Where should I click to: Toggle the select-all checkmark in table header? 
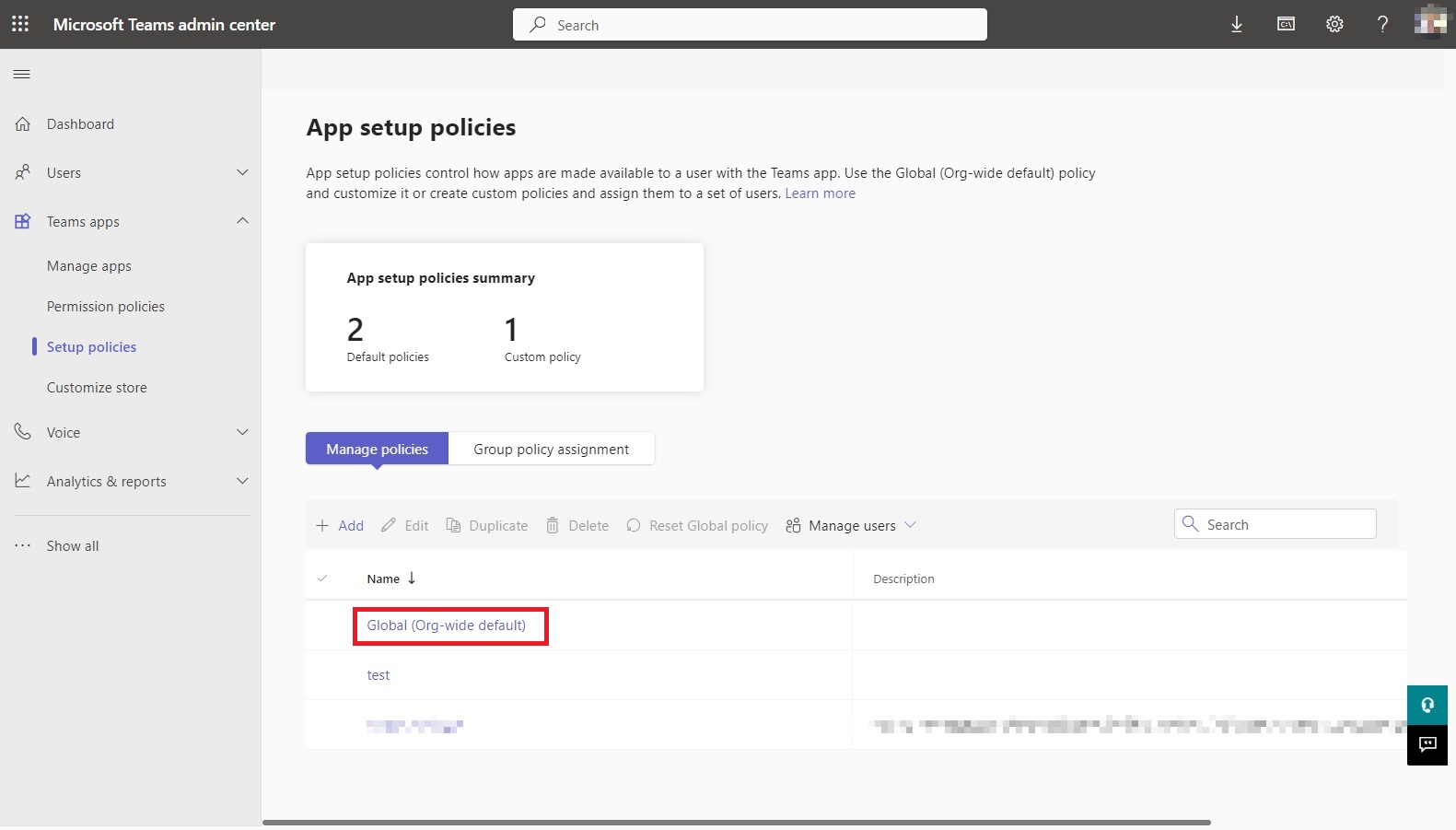[x=322, y=579]
